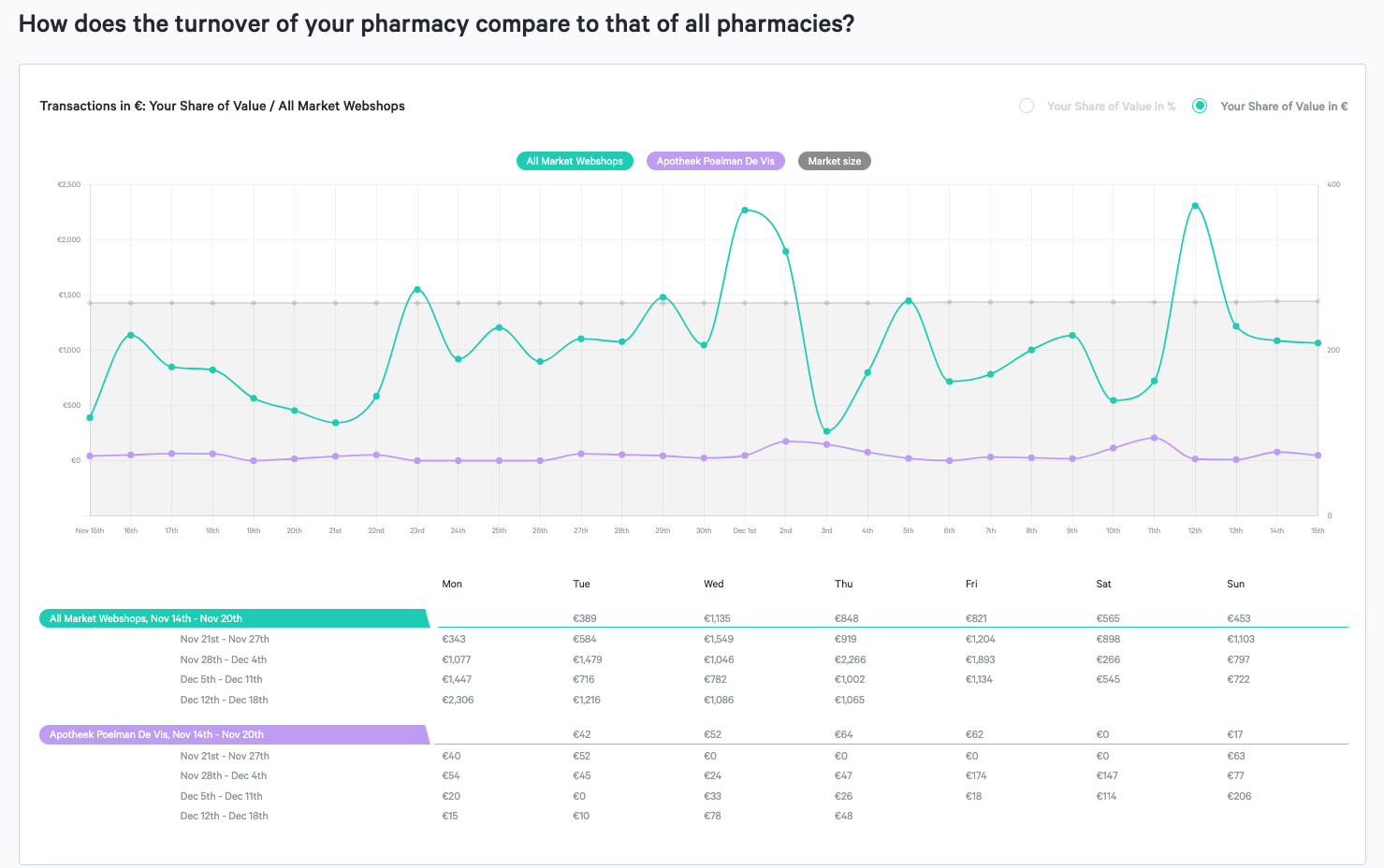Click the green data point on the 16th

click(131, 335)
